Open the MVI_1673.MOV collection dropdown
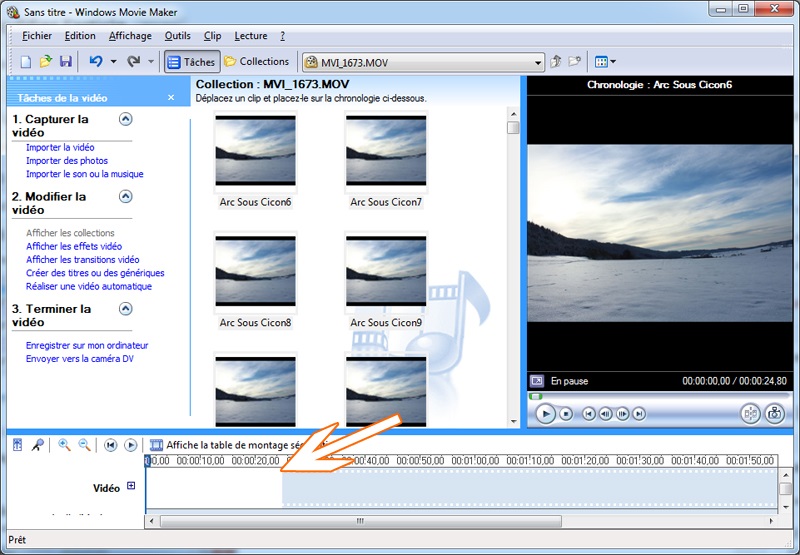 pyautogui.click(x=538, y=62)
